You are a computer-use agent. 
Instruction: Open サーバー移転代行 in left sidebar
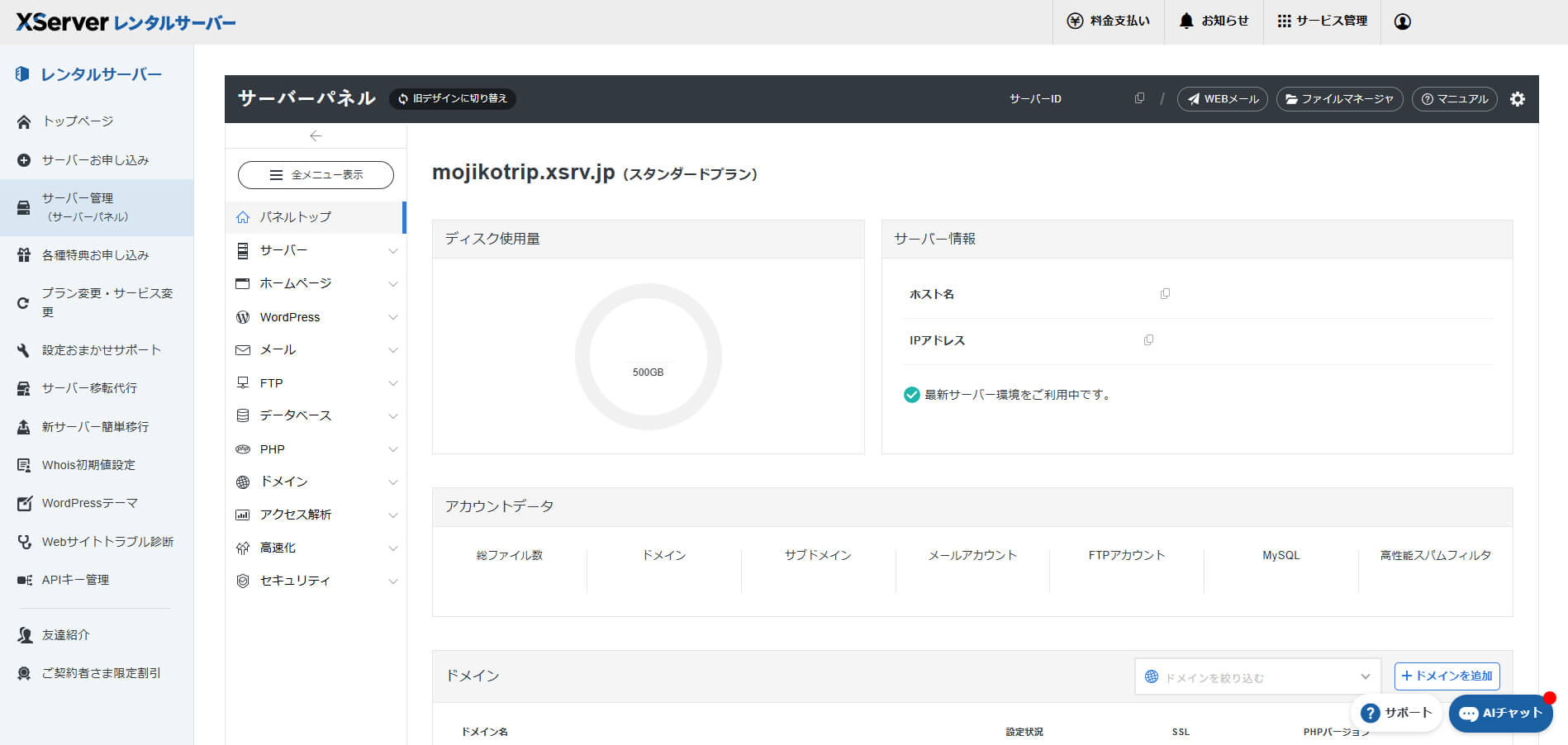(x=97, y=388)
